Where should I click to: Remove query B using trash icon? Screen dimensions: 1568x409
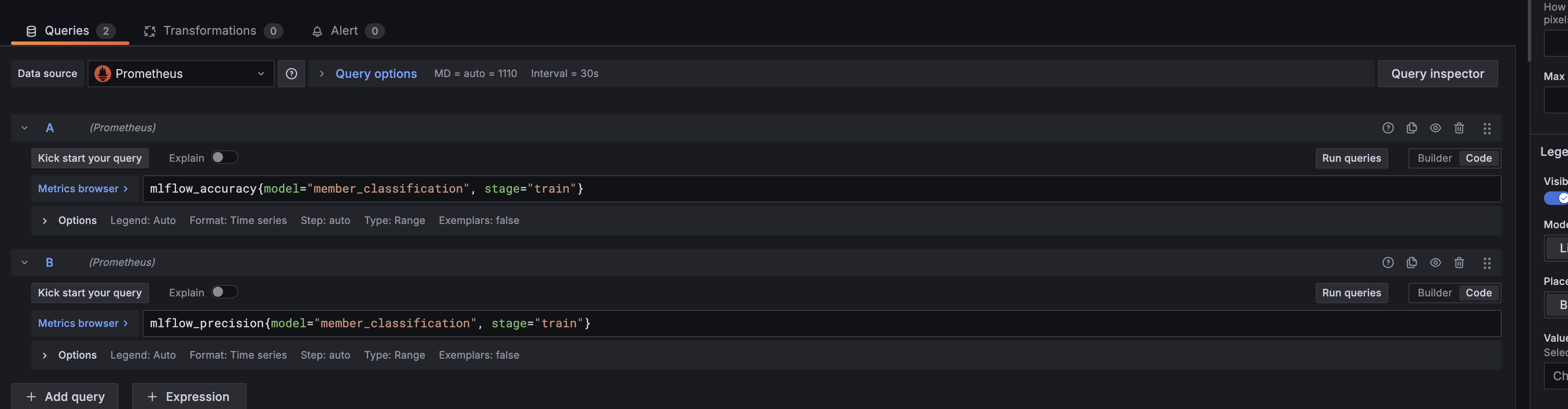point(1459,263)
